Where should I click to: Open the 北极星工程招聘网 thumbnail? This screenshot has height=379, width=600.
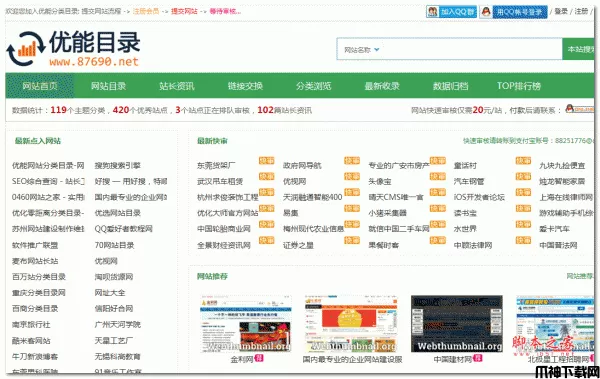pos(555,324)
